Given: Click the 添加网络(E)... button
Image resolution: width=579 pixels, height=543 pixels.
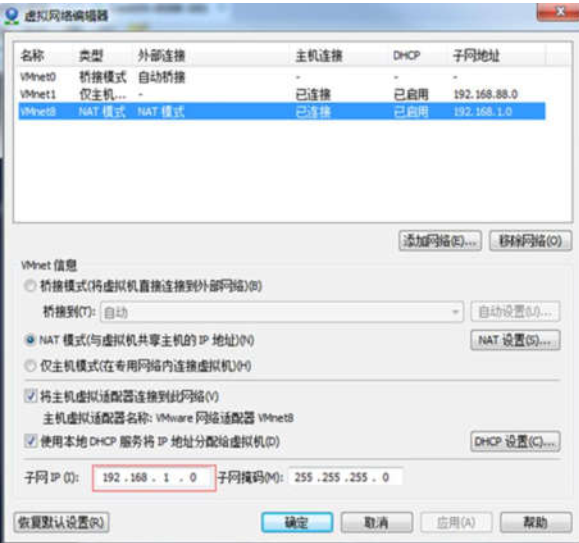Looking at the screenshot, I should [440, 241].
